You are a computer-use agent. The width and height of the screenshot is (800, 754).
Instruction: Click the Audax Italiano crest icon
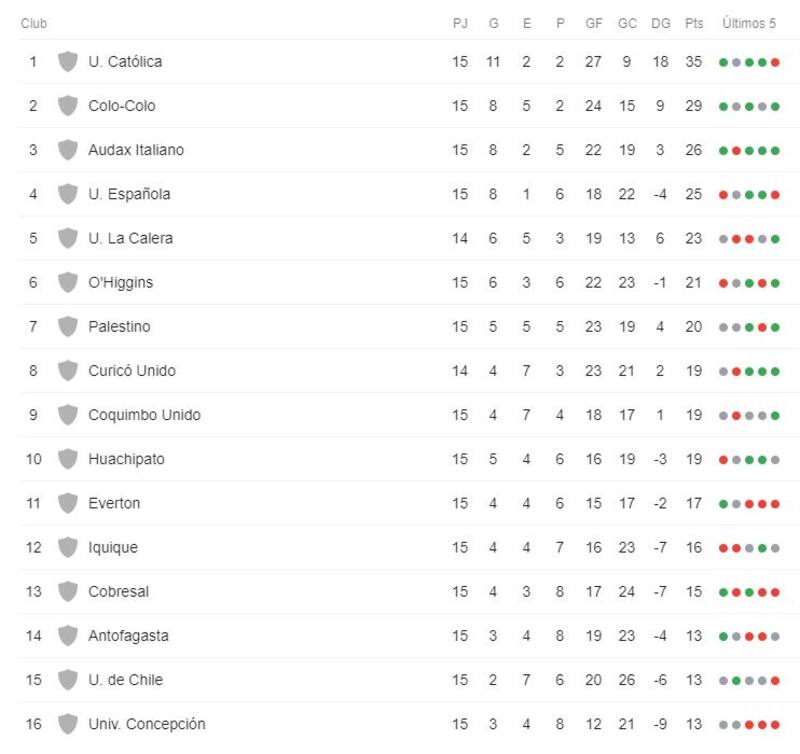click(x=68, y=150)
